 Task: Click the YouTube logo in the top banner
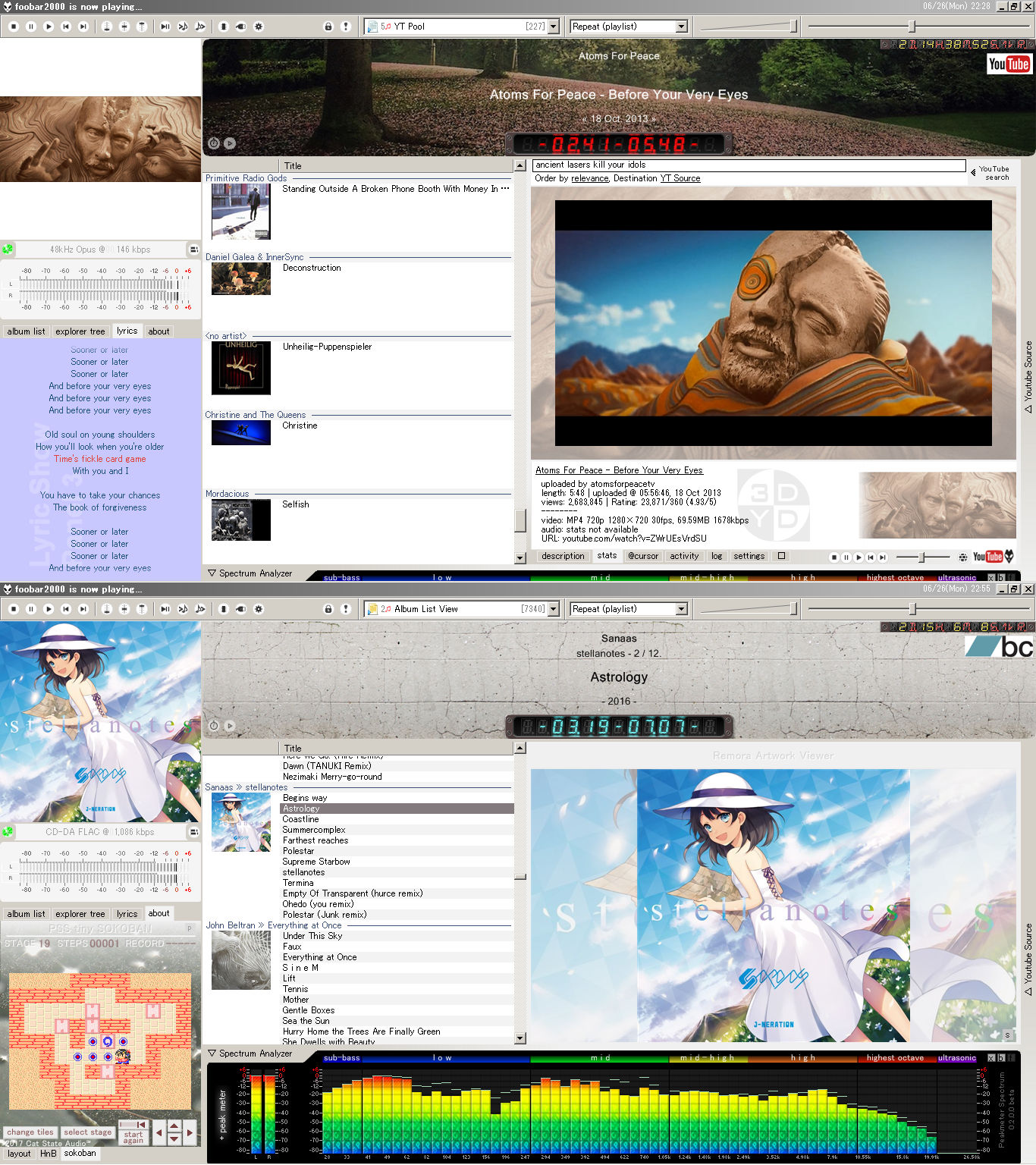pyautogui.click(x=1009, y=64)
